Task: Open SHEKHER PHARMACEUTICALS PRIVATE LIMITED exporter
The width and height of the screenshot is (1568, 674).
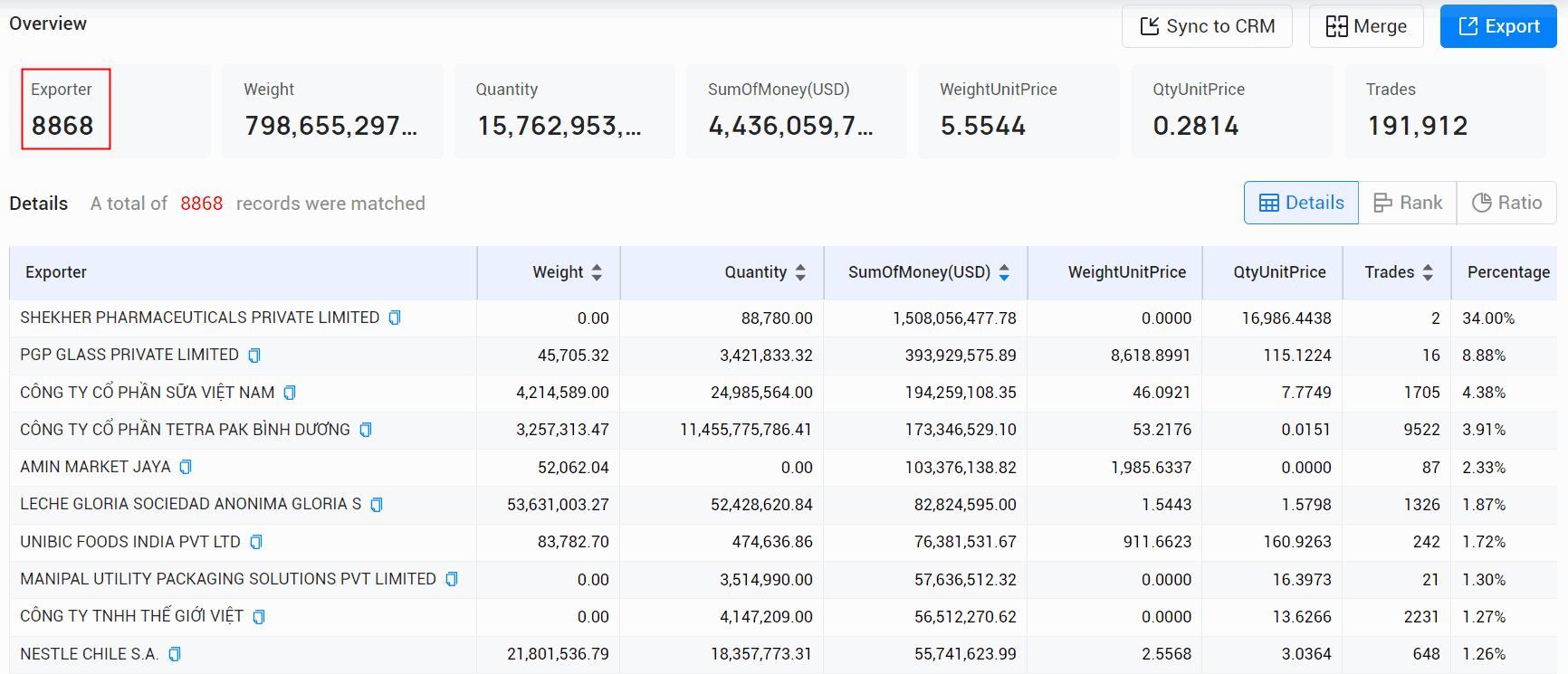Action: (x=200, y=318)
